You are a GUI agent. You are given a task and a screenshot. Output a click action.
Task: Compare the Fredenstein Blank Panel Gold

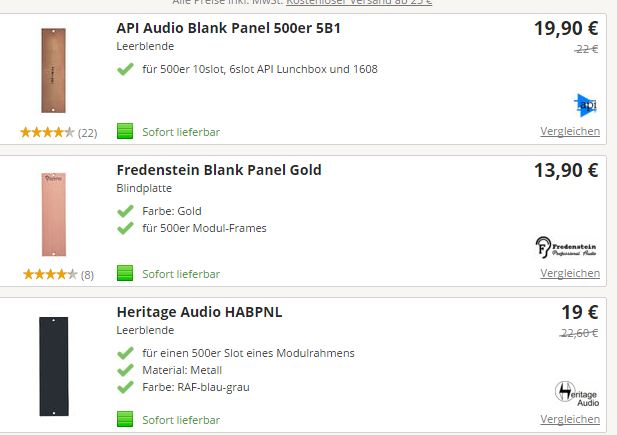pos(570,273)
